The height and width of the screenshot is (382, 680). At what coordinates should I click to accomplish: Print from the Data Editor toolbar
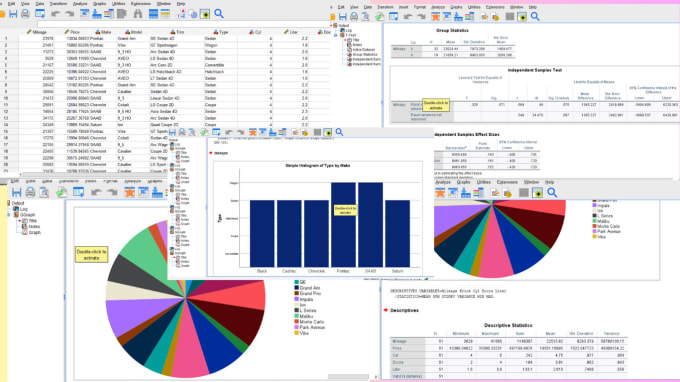pos(25,14)
